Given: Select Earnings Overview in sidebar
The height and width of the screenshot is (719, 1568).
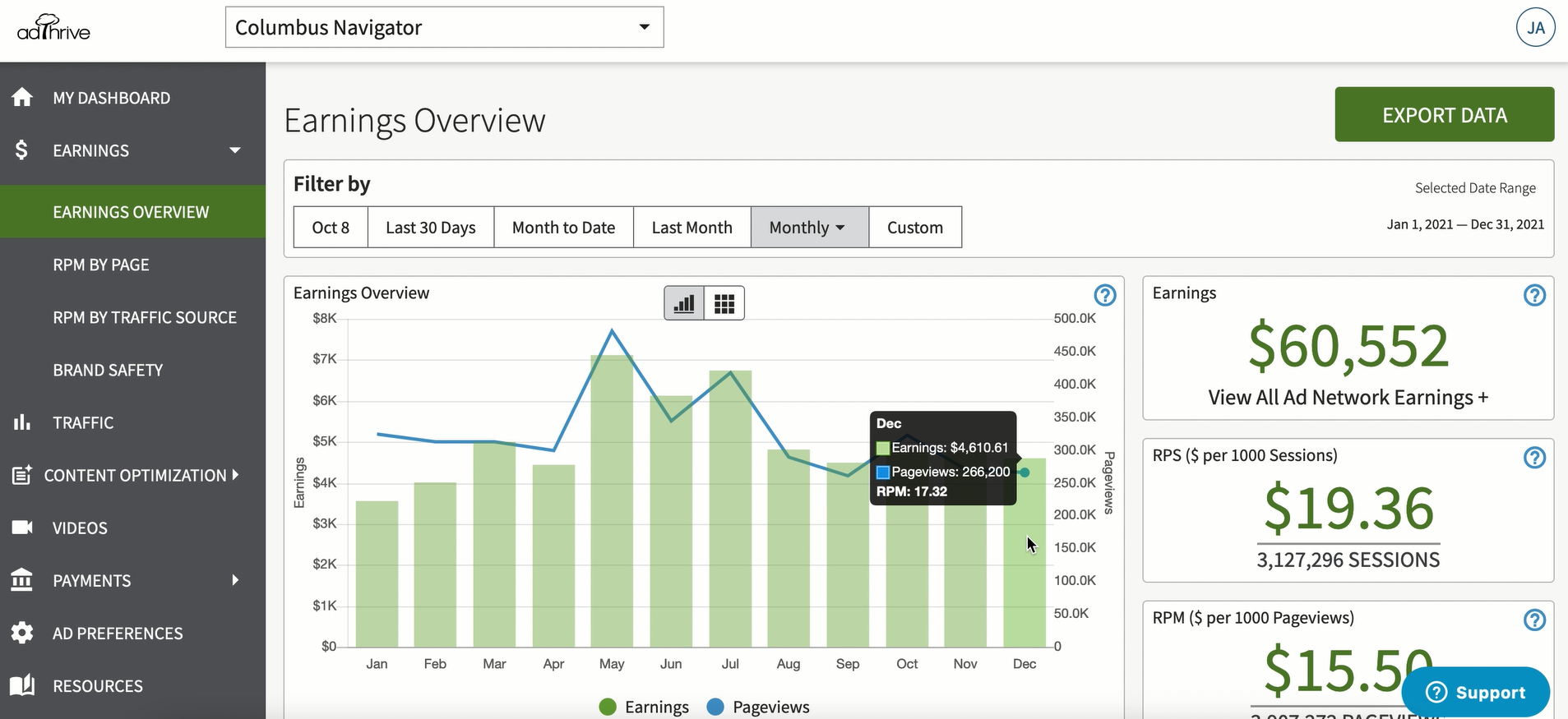Looking at the screenshot, I should (x=132, y=212).
